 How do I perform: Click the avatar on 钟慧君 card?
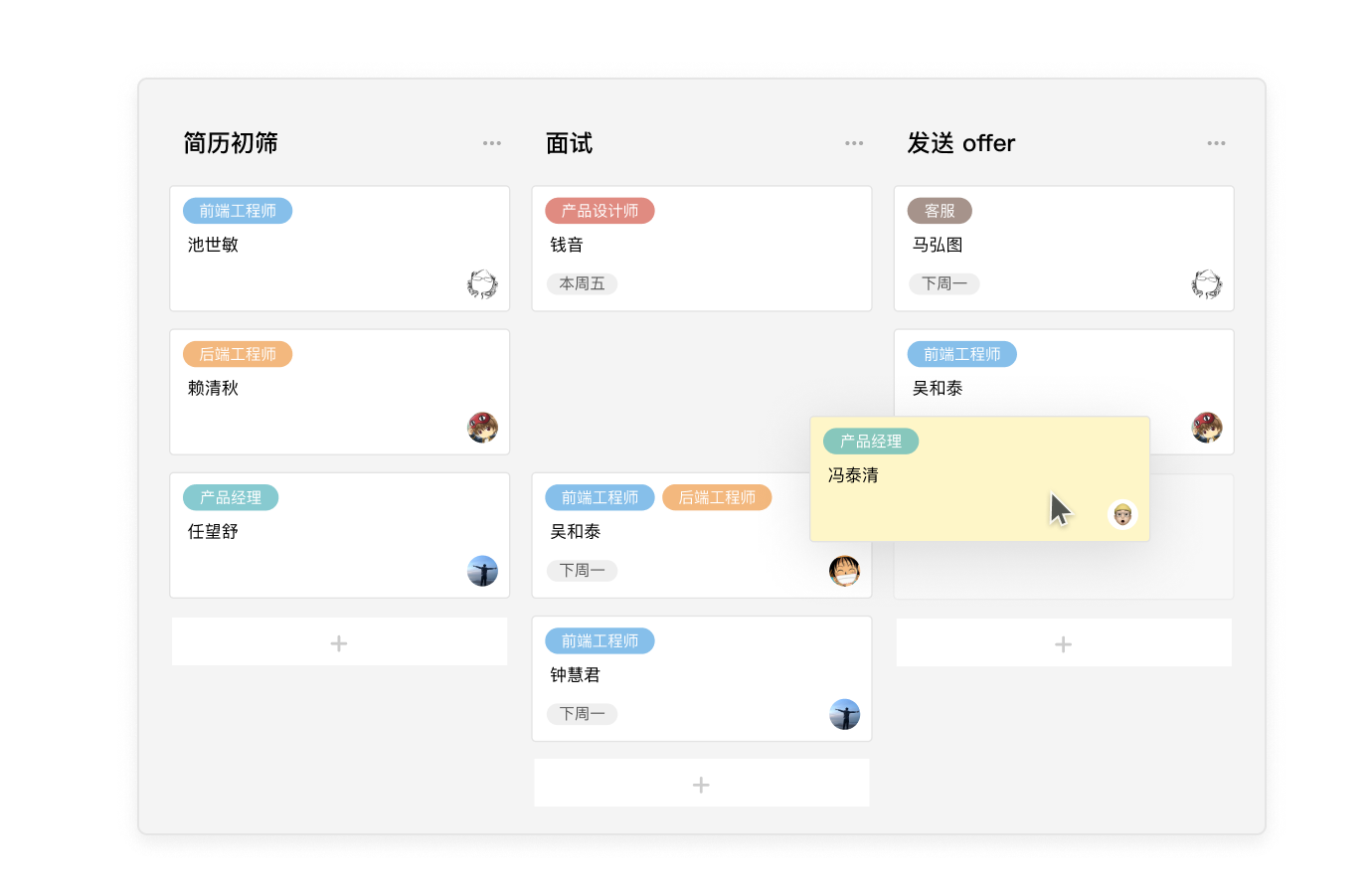point(844,714)
